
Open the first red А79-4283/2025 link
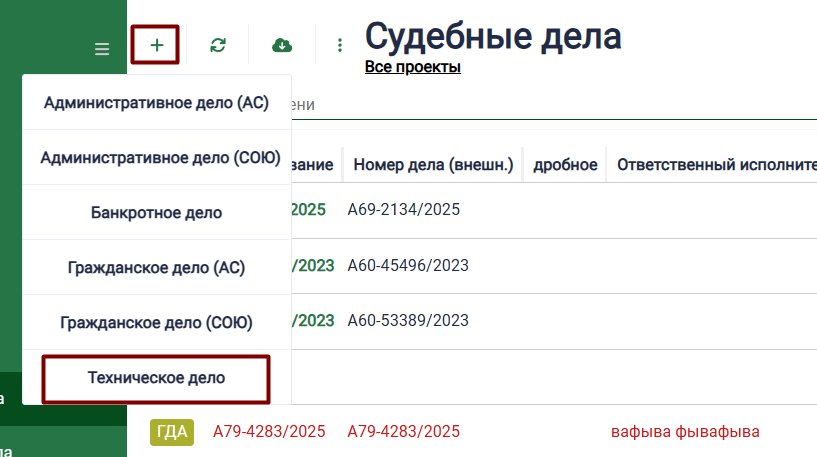click(x=269, y=431)
